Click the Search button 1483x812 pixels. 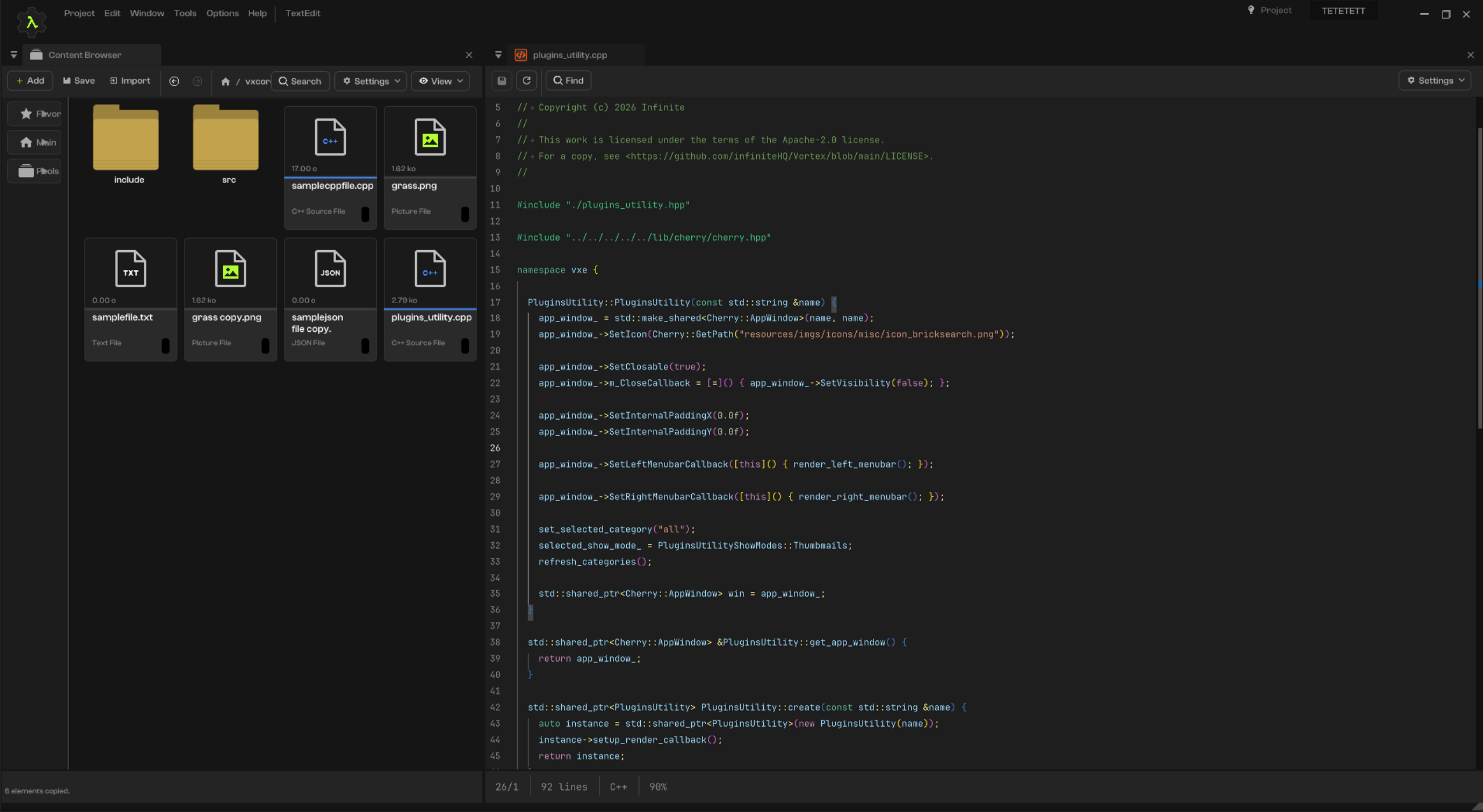300,81
